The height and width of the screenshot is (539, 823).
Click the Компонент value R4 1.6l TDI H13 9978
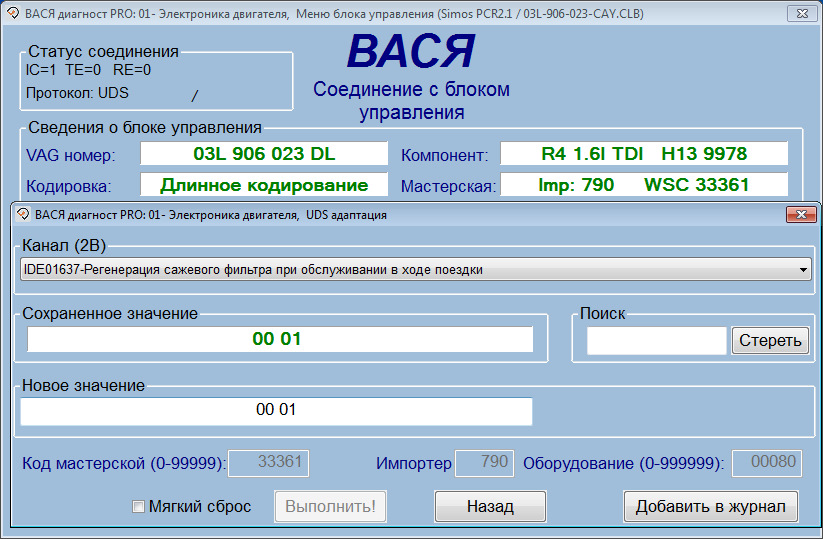(x=644, y=154)
